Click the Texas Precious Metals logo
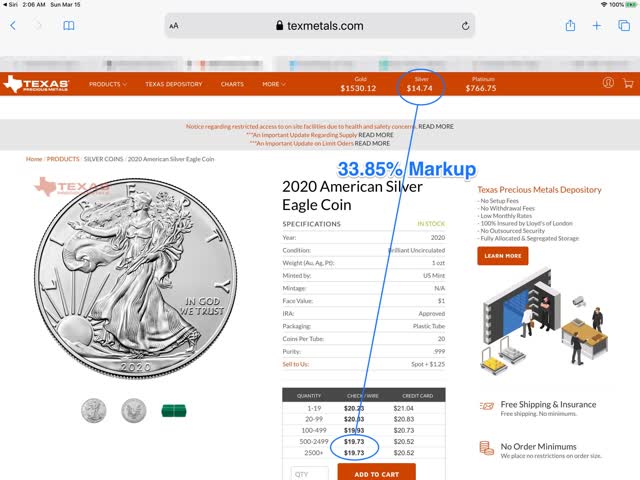 [36, 84]
